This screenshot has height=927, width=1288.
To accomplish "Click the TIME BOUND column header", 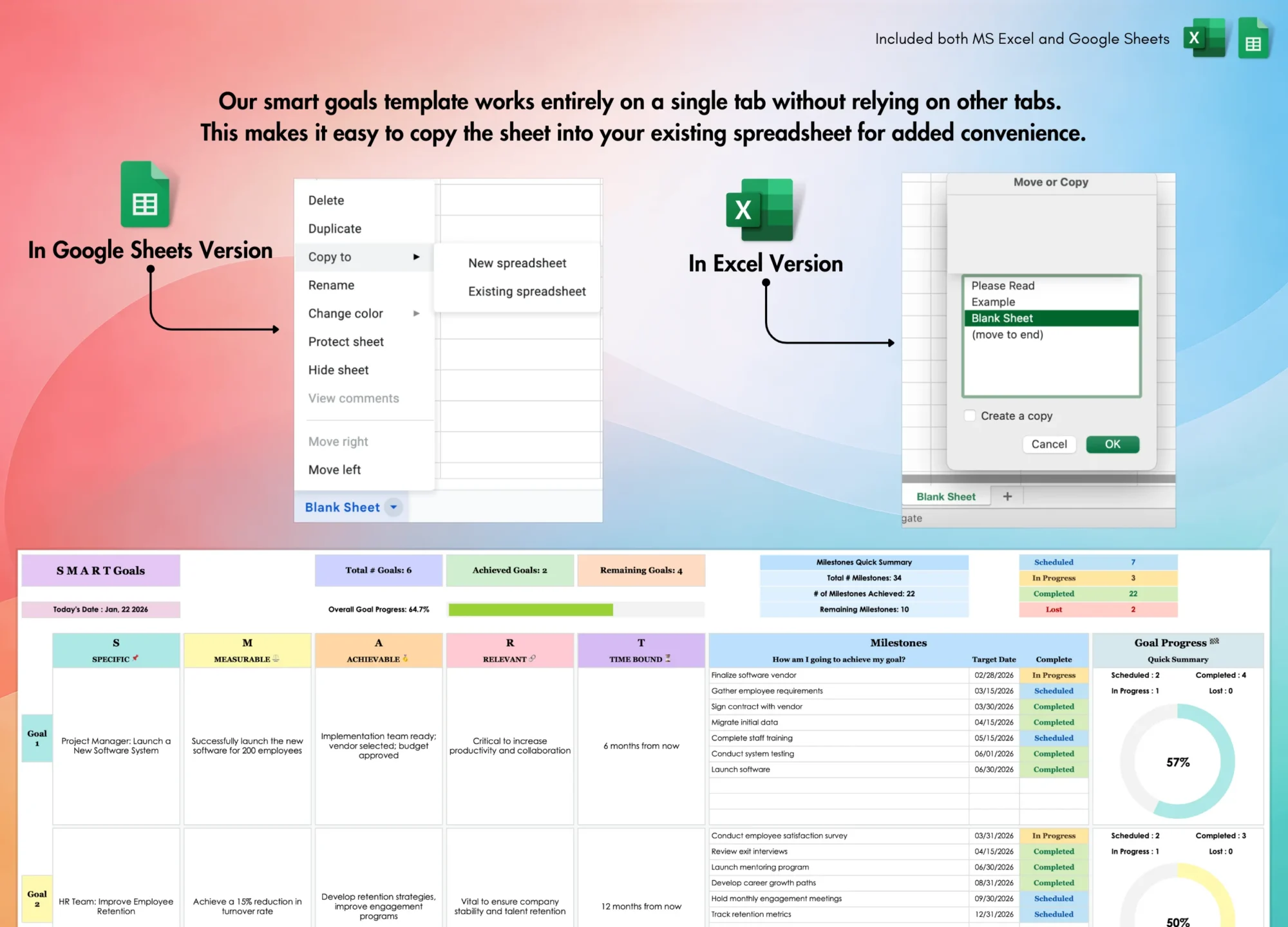I will (641, 650).
